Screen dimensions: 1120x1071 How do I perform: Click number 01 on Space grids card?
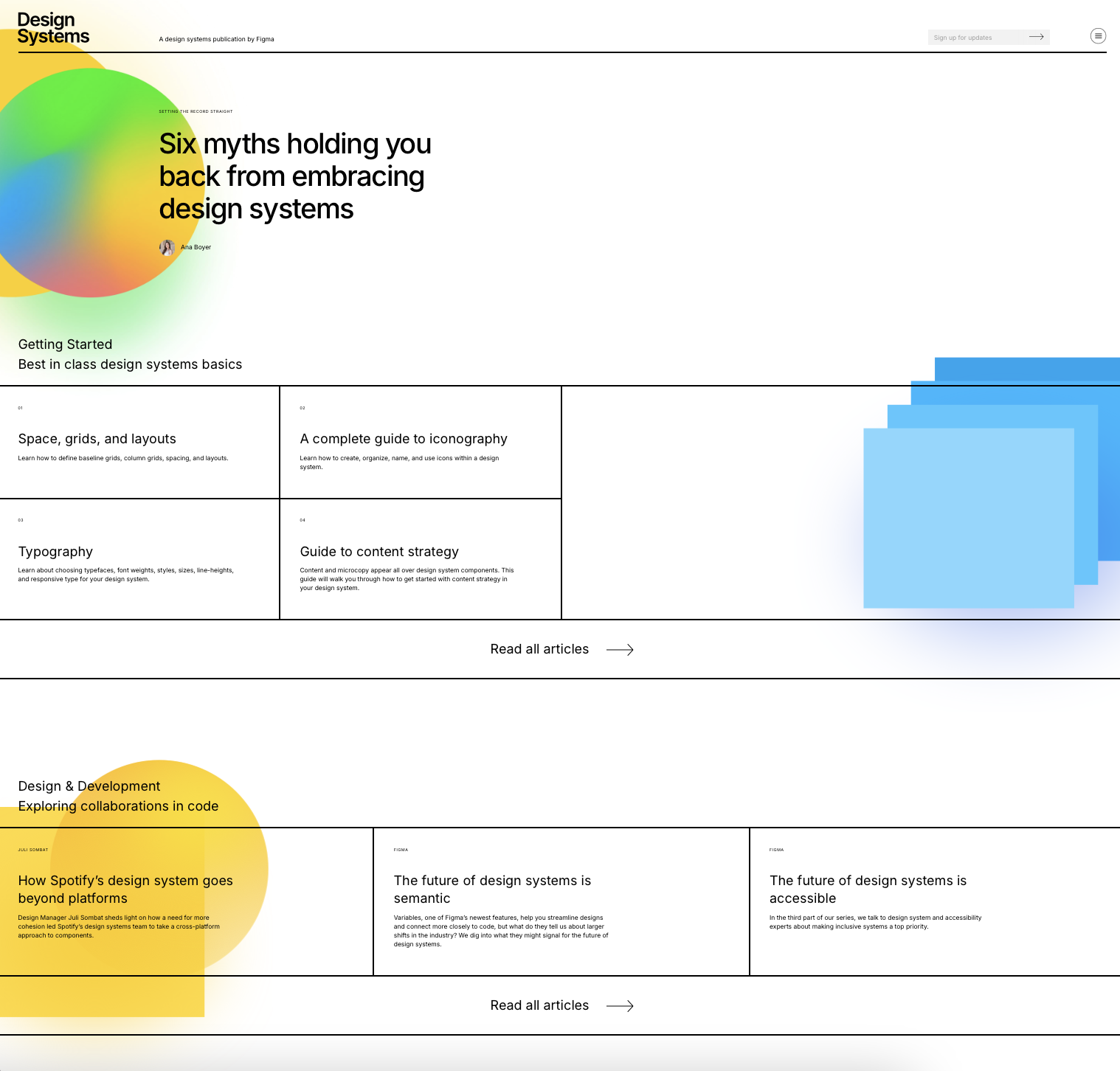click(x=21, y=408)
